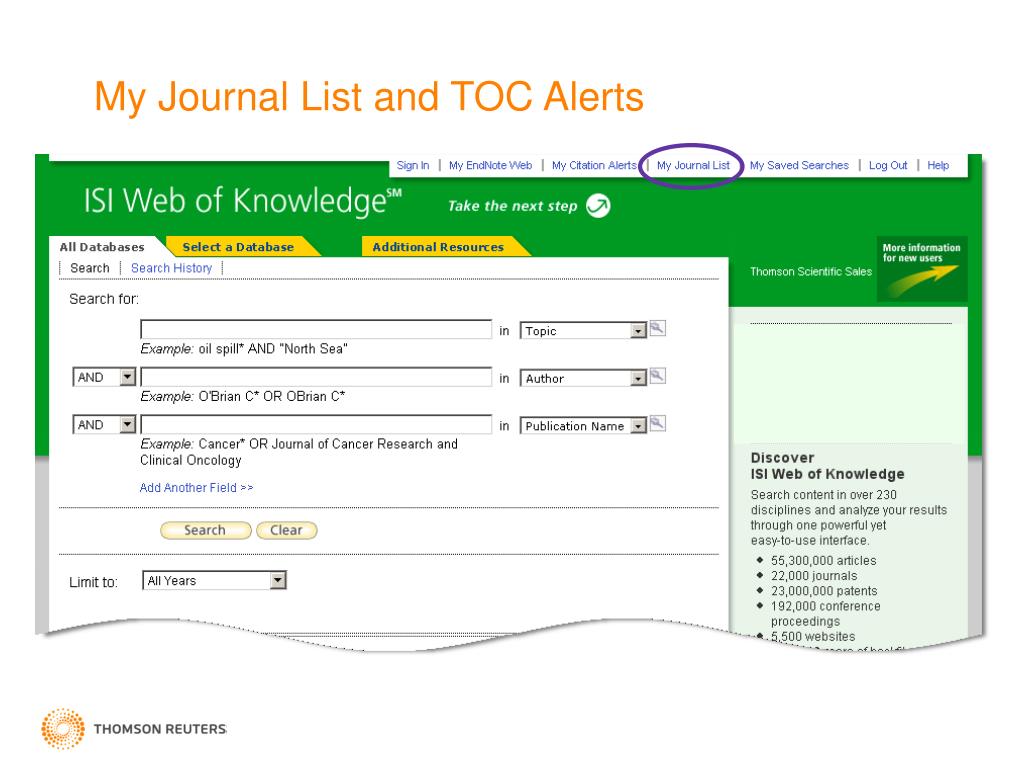Click the '23,000,000 patents' bullet text
1024x768 pixels.
click(x=824, y=591)
